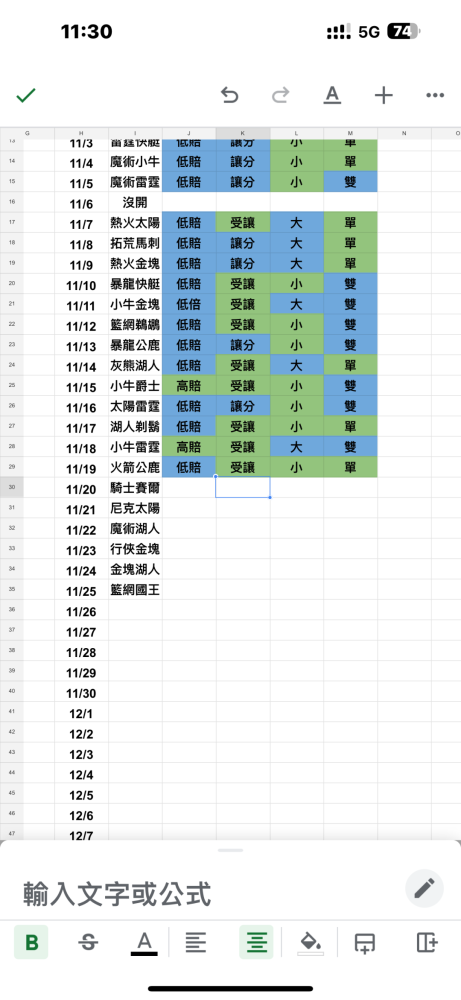Select 雙 in the 魔術雷霆 row
Screen dimensions: 461x1000
[350, 182]
